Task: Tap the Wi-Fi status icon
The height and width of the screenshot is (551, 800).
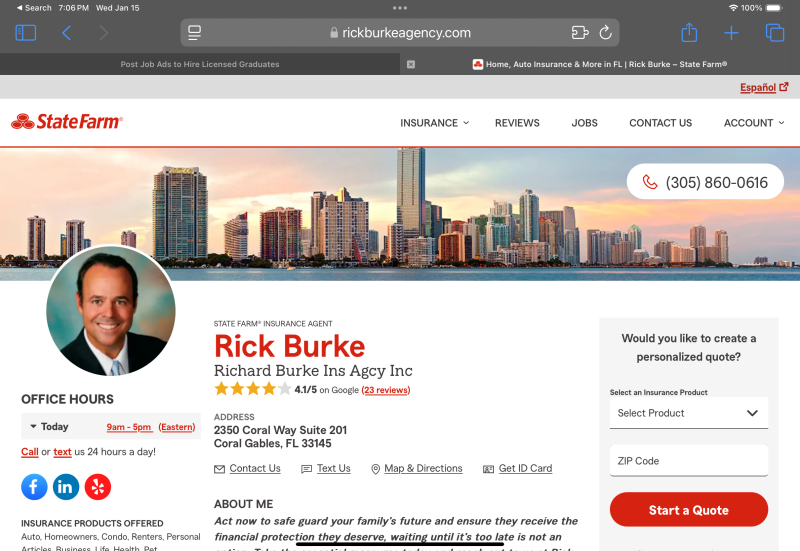Action: click(733, 8)
